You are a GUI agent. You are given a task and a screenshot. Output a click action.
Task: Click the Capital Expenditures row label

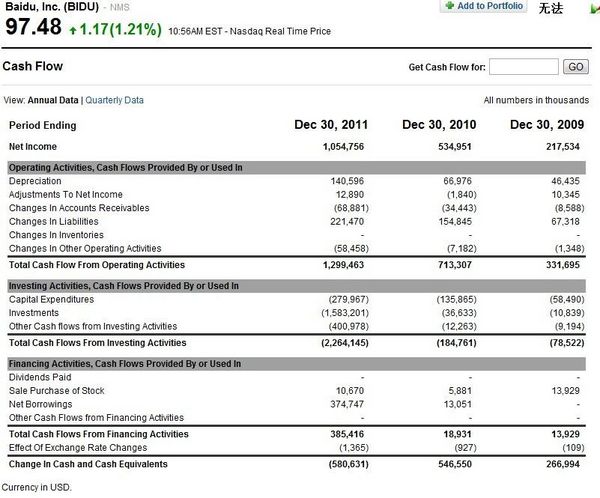(51, 299)
